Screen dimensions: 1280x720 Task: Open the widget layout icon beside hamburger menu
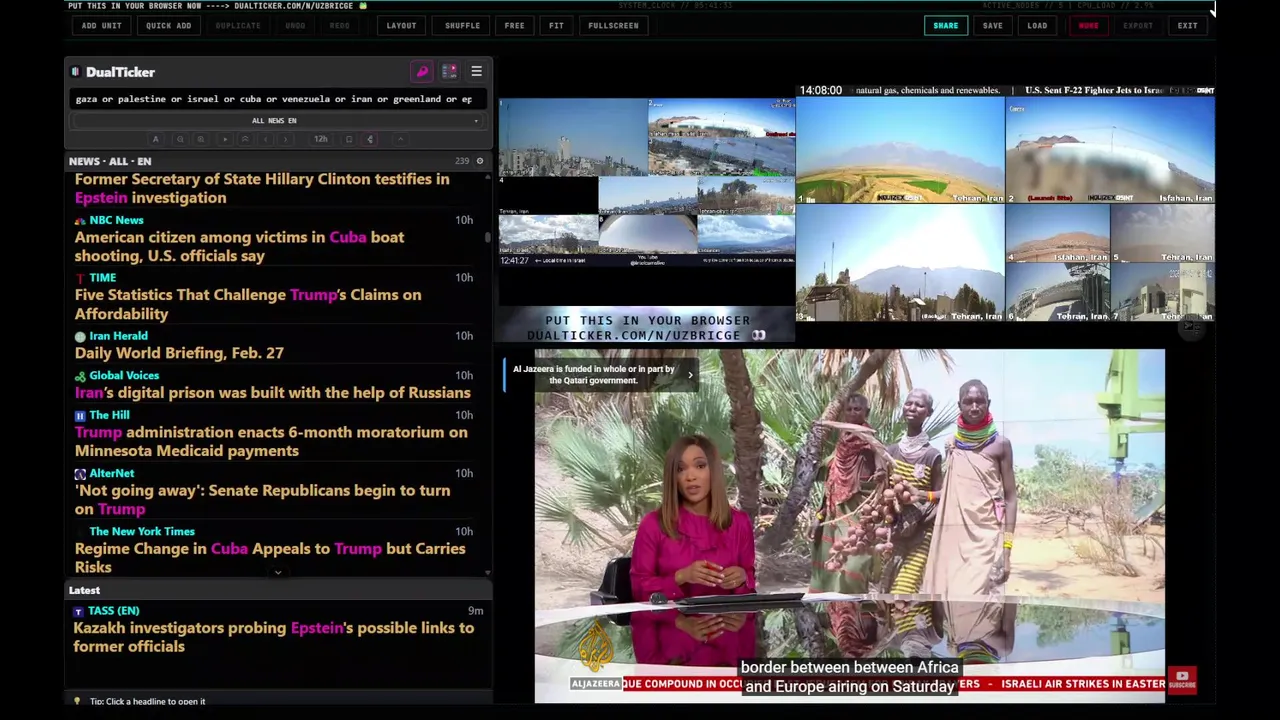click(x=449, y=72)
